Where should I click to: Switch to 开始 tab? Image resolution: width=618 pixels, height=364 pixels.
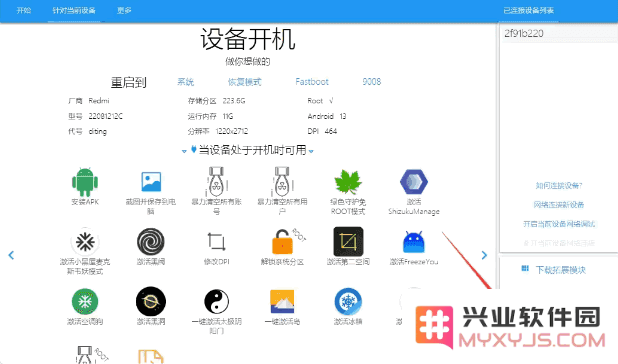(x=24, y=11)
